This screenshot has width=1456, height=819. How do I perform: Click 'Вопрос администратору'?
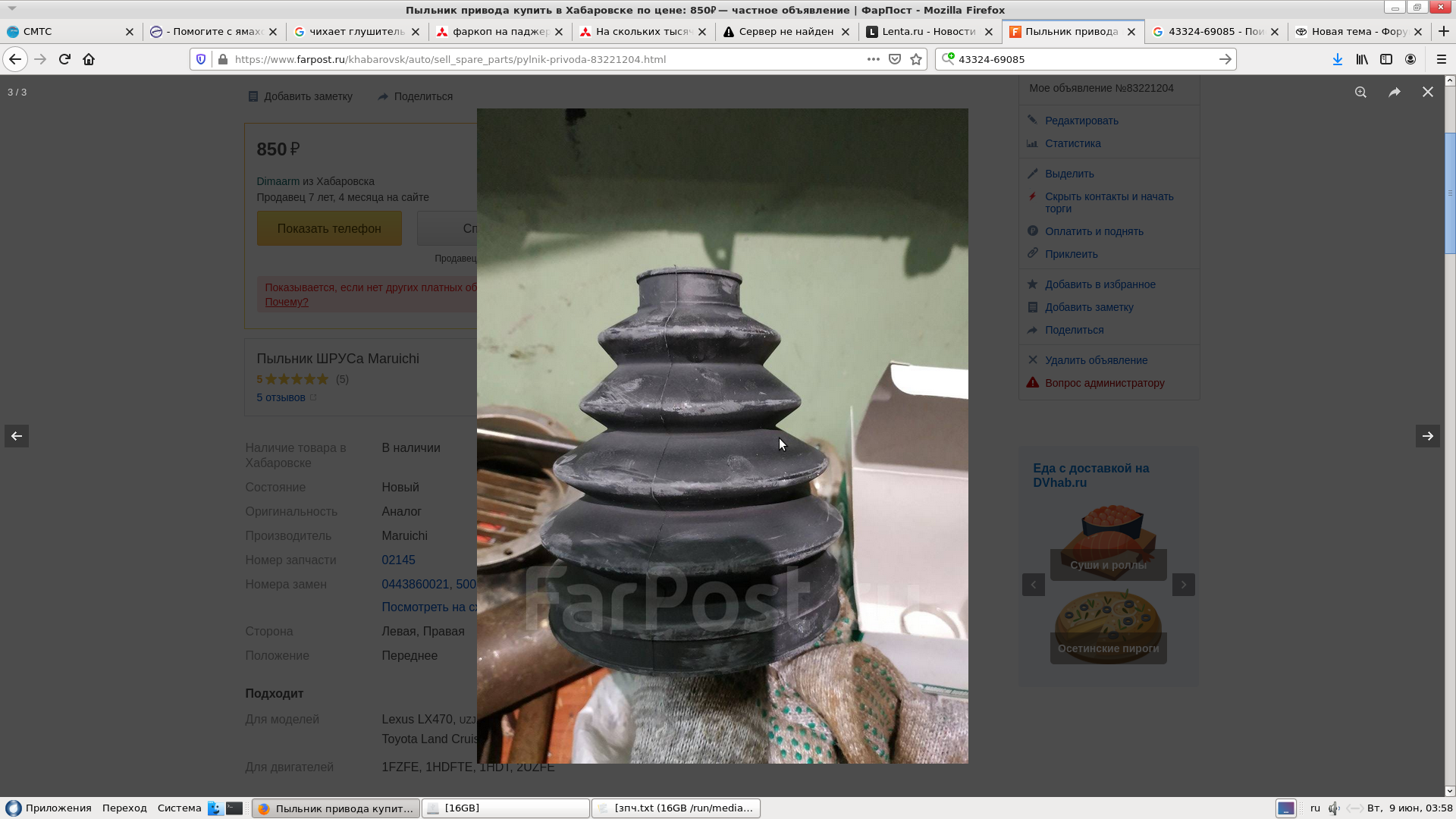point(1104,383)
